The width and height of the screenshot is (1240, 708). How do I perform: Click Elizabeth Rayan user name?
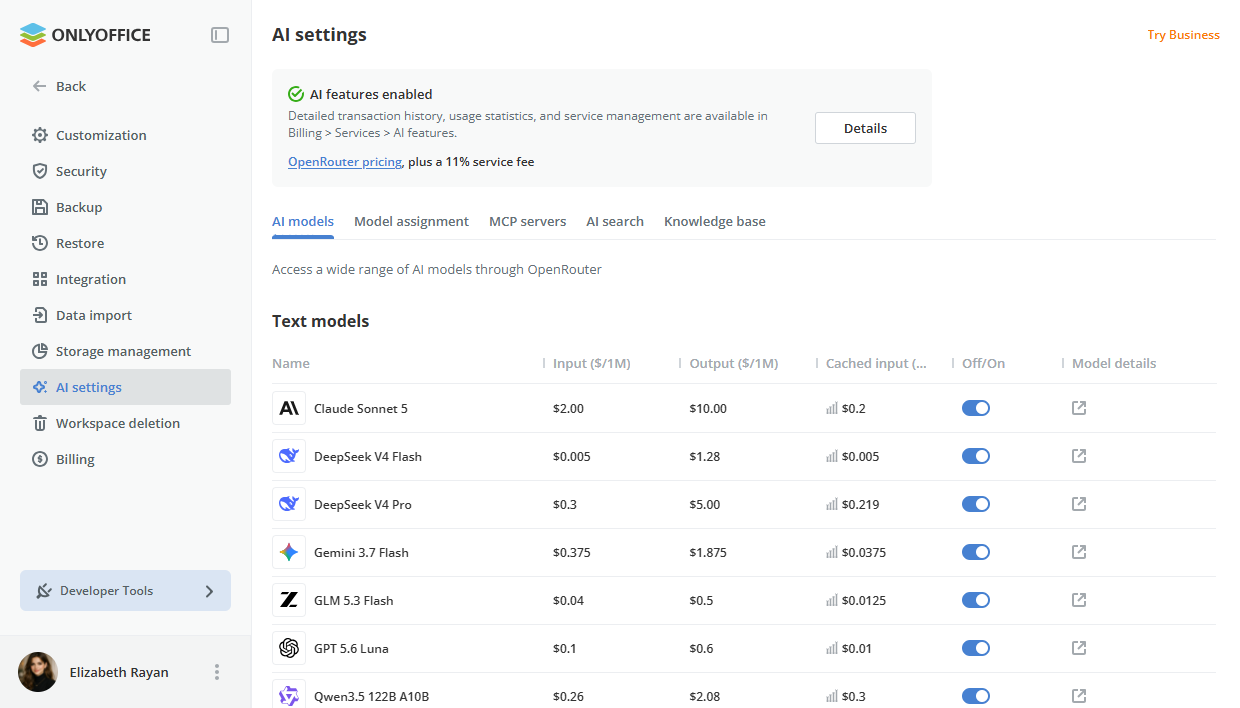tap(119, 672)
